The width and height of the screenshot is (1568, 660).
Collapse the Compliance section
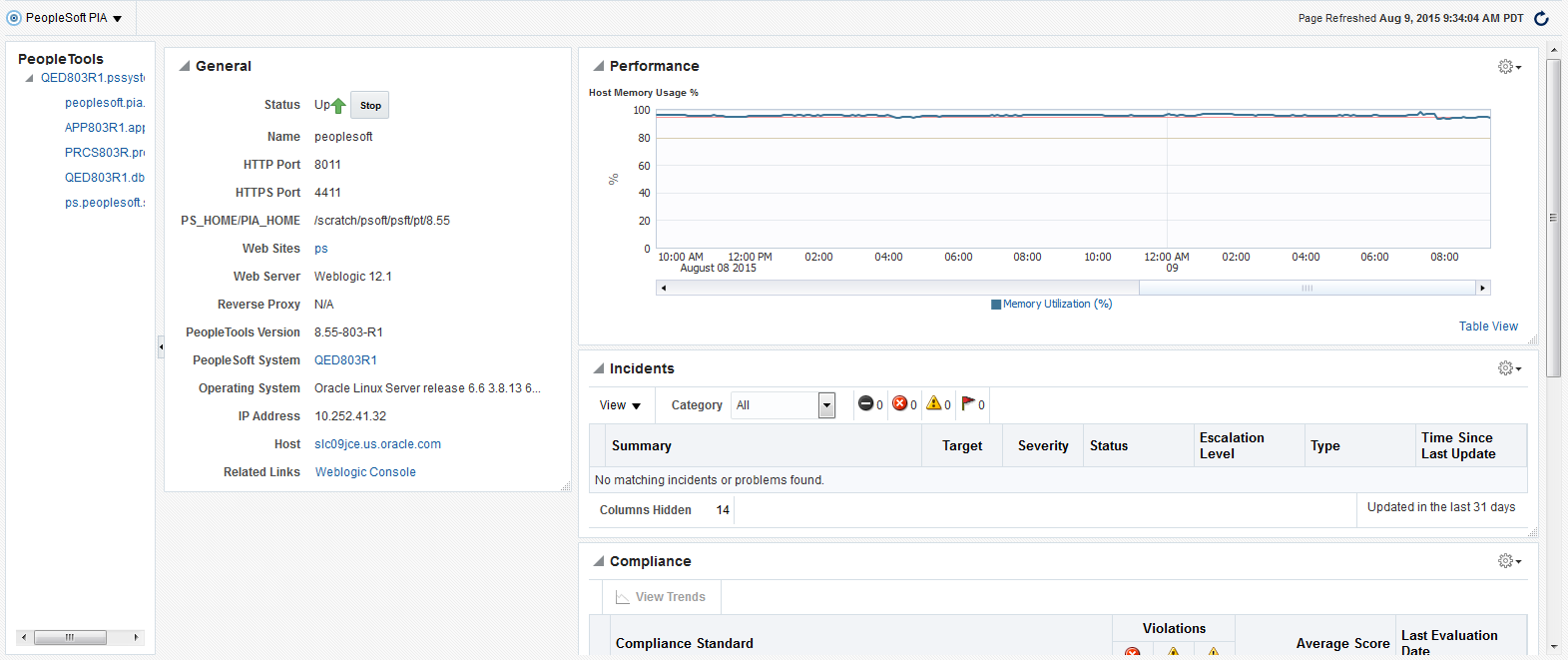click(598, 561)
